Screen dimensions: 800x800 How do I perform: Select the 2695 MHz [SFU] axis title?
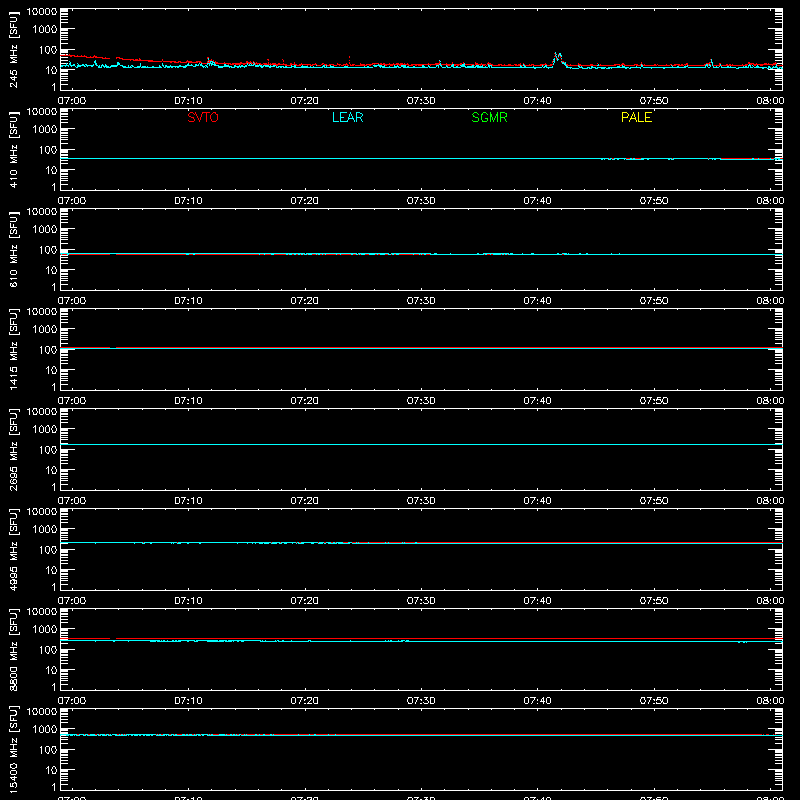[14, 449]
